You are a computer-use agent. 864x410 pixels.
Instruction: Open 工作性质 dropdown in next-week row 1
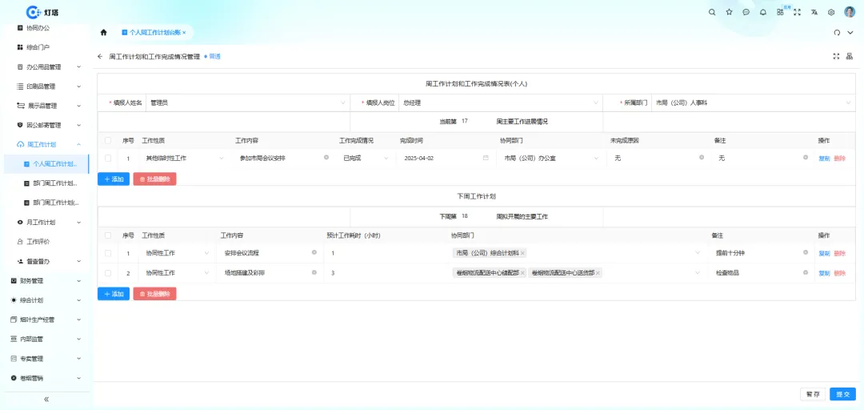point(176,253)
